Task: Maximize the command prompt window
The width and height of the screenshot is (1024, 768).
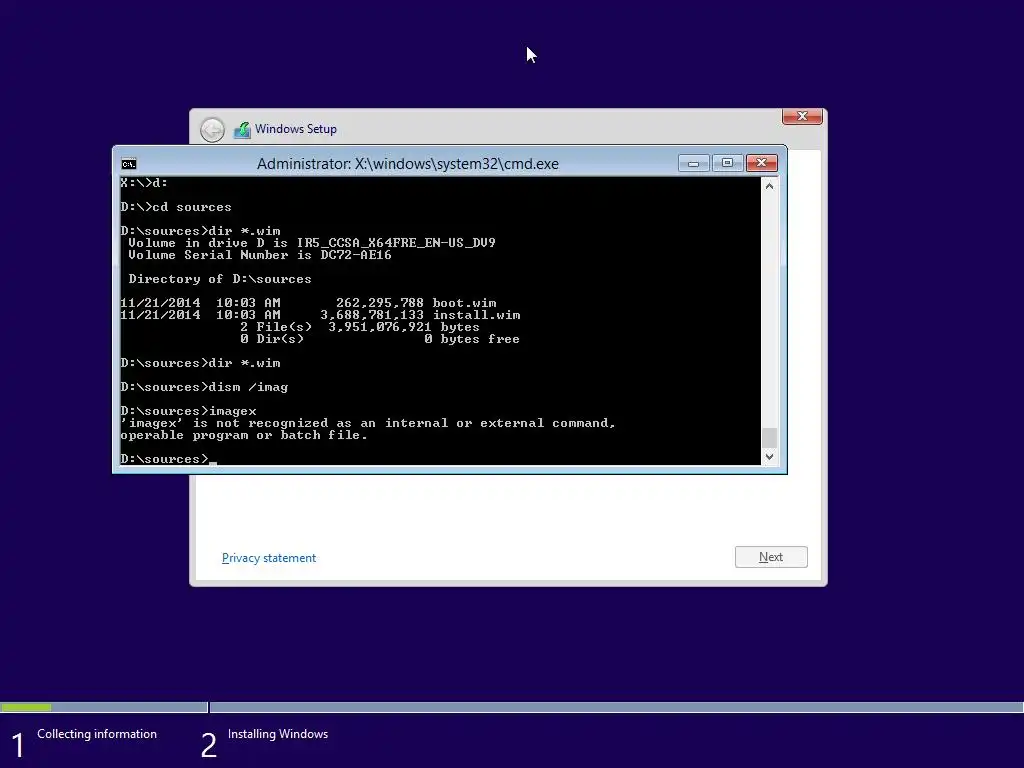Action: 727,163
